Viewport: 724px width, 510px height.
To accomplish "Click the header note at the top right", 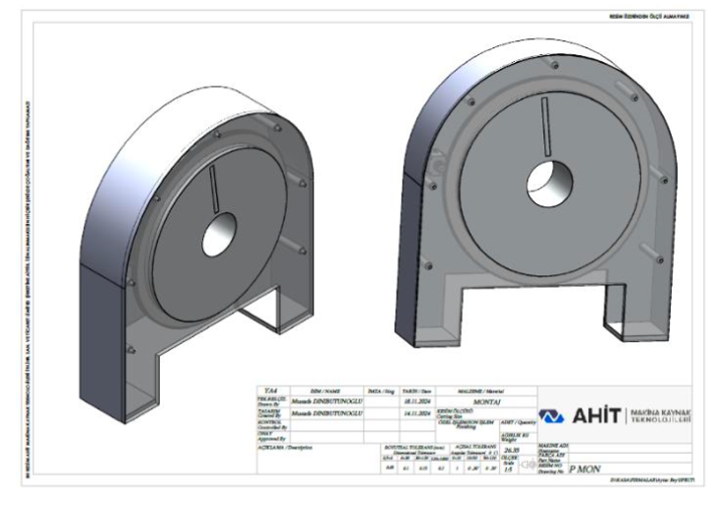I will 657,18.
